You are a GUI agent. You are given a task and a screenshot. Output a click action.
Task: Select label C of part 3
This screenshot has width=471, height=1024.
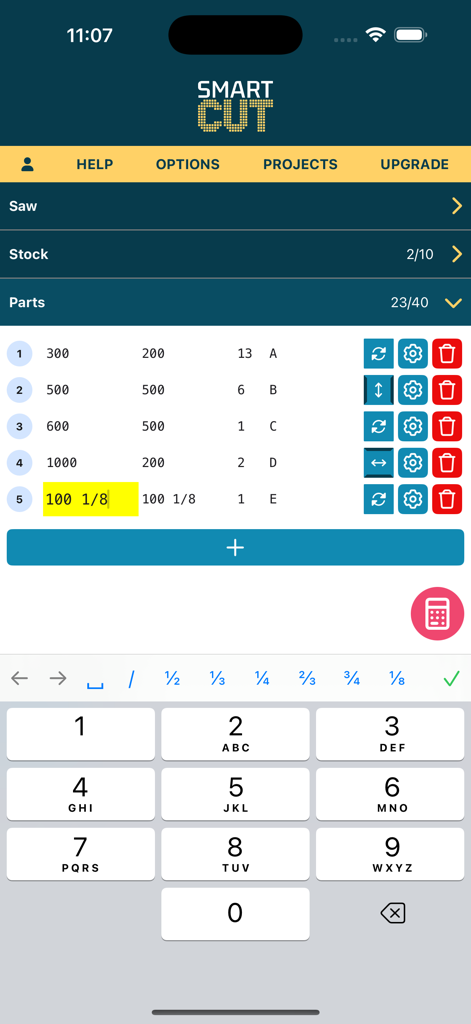[273, 426]
